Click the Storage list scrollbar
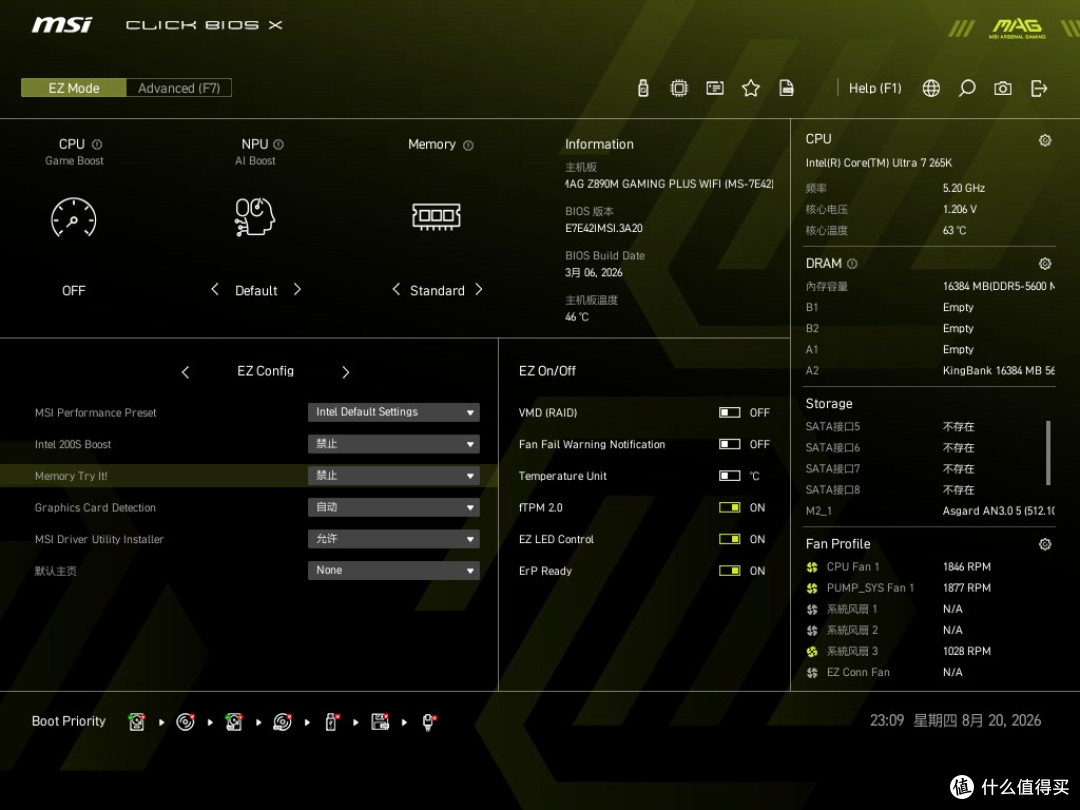1080x810 pixels. [x=1048, y=453]
